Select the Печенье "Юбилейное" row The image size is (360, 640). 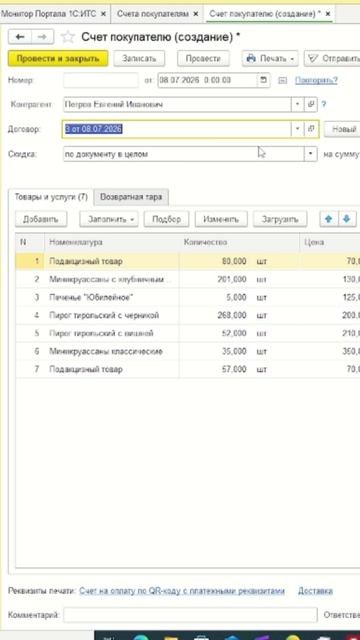[188, 298]
